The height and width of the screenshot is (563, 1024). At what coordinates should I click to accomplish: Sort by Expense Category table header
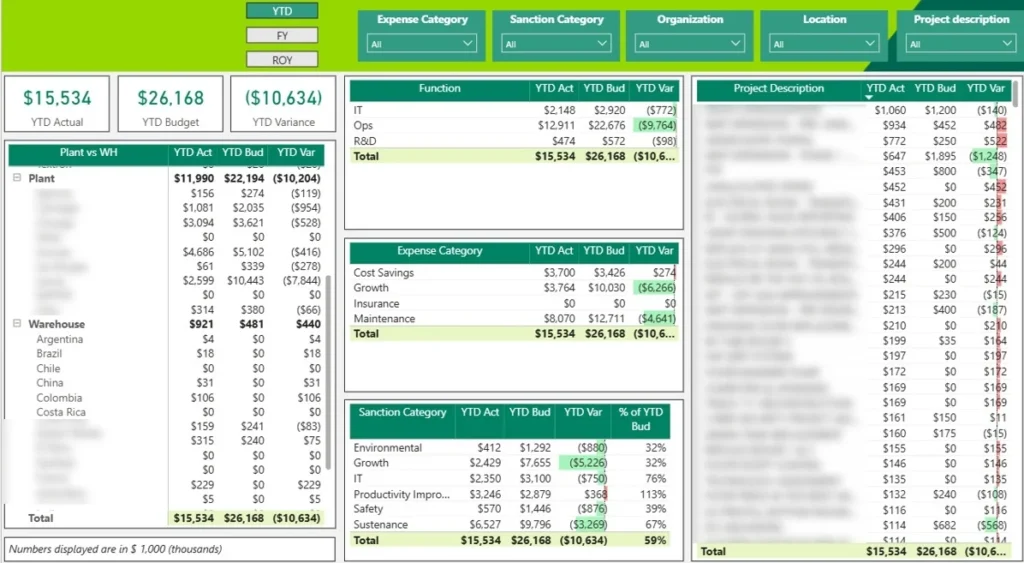[440, 251]
